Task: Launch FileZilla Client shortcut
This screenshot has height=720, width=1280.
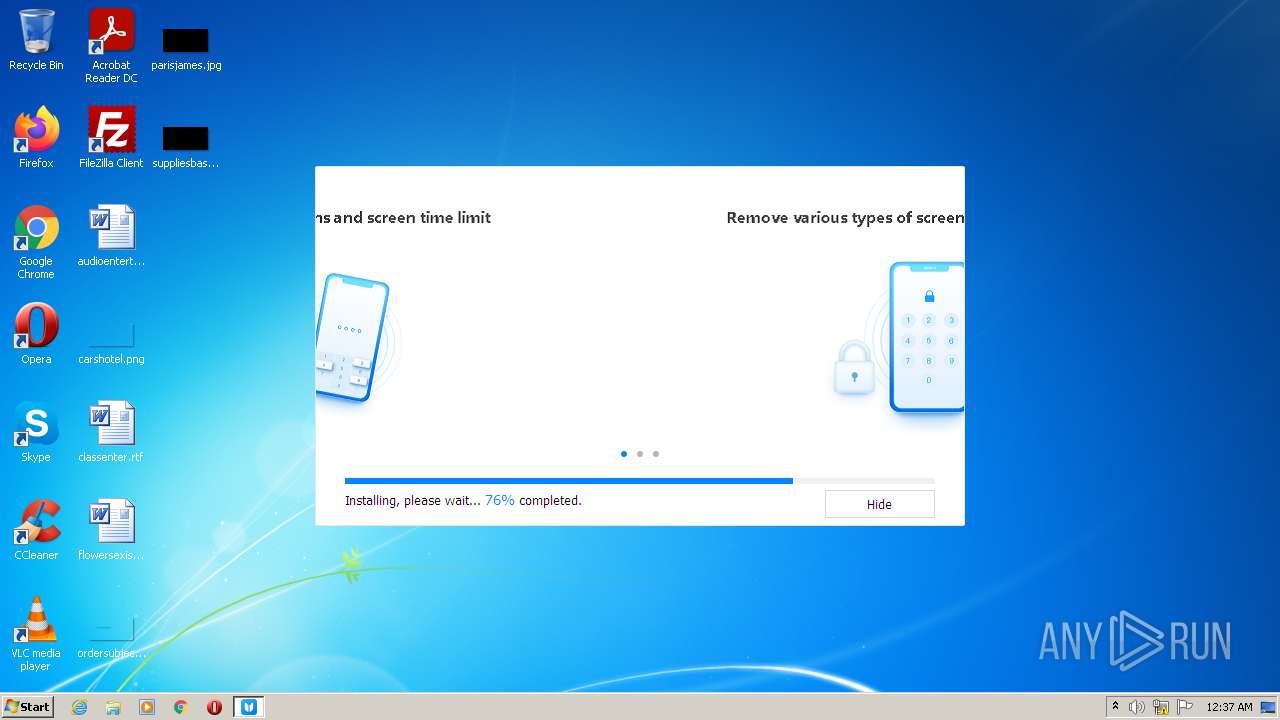Action: click(x=111, y=138)
